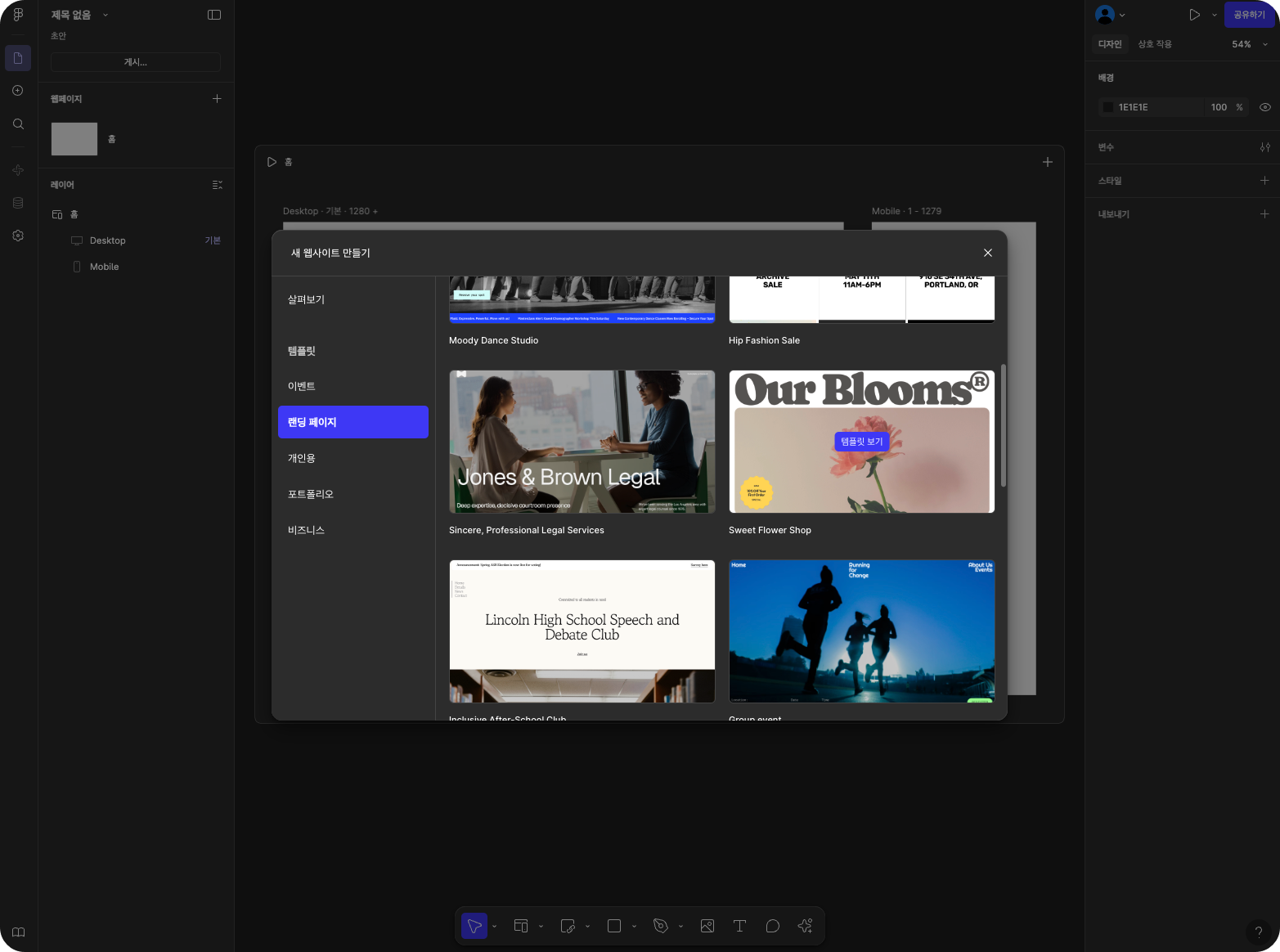Click the play preview icon in top bar
1280x952 pixels.
click(1195, 15)
